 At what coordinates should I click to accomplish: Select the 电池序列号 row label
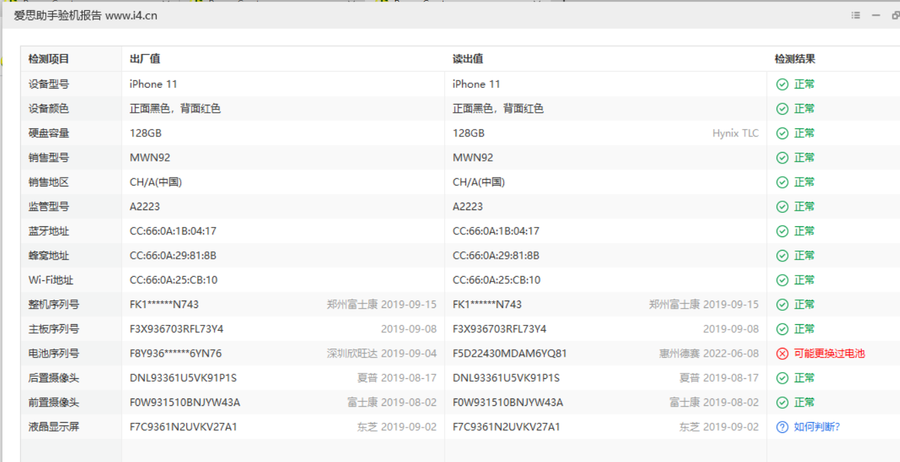point(54,354)
